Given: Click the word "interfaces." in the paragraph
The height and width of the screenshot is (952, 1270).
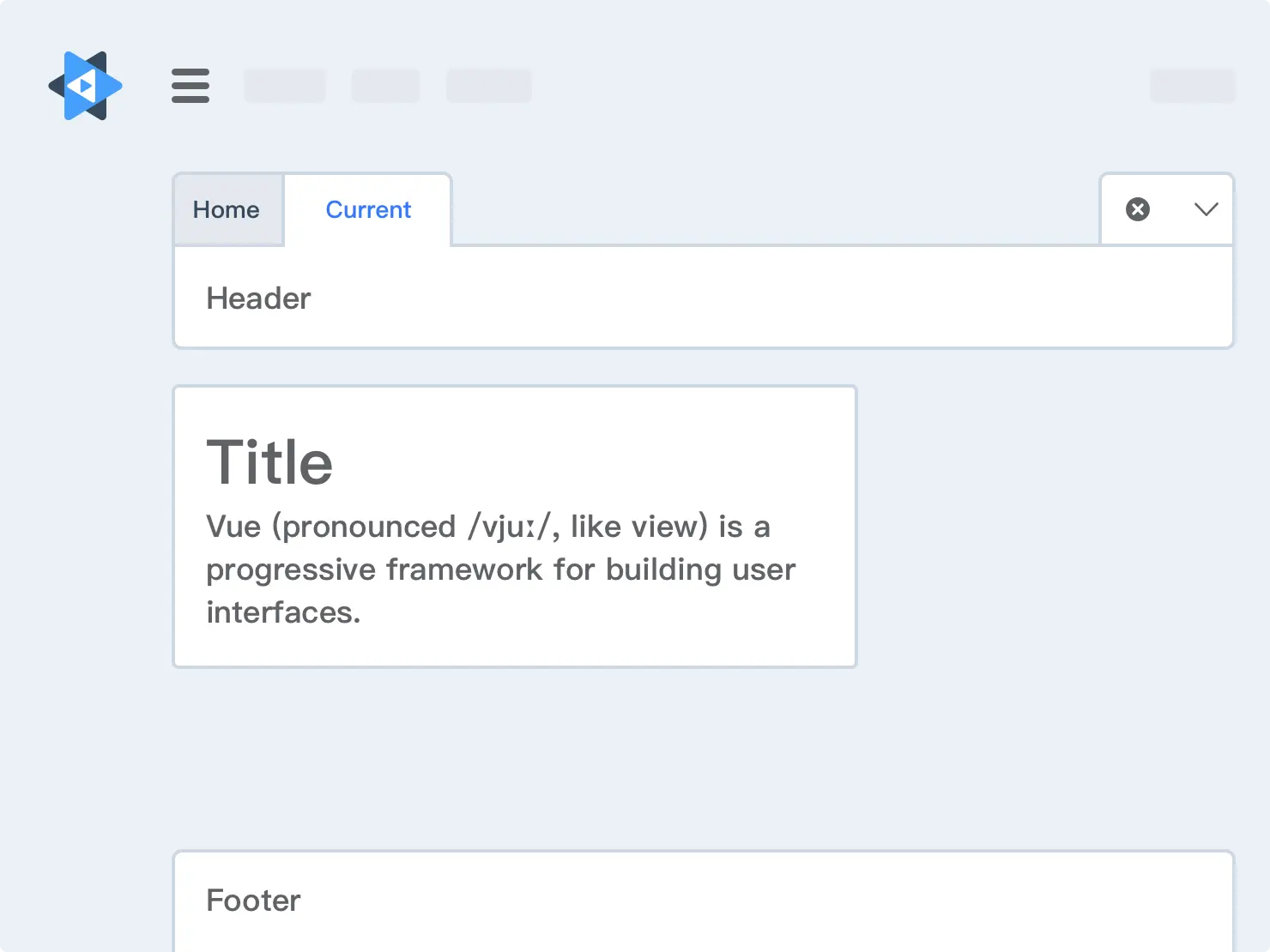Looking at the screenshot, I should (x=283, y=612).
